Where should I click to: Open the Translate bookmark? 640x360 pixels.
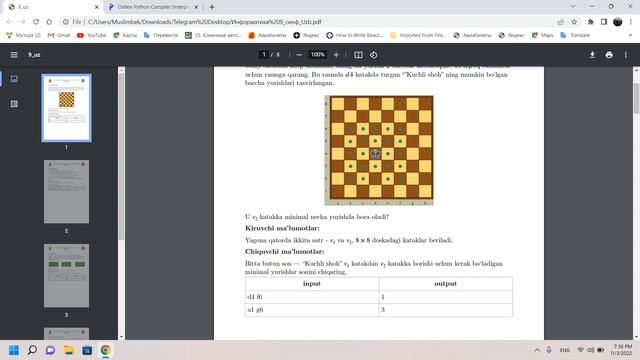575,35
